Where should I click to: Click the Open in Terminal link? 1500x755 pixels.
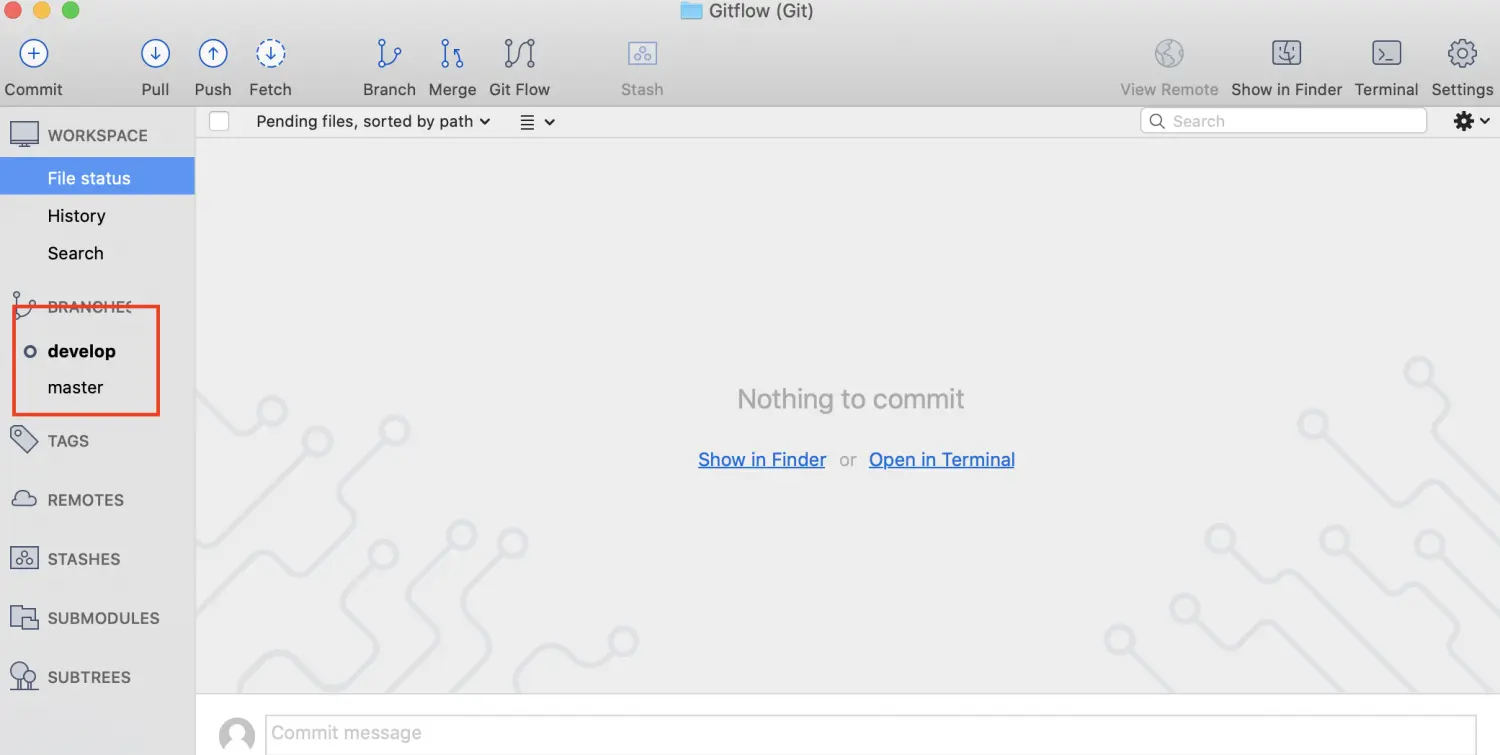point(942,460)
